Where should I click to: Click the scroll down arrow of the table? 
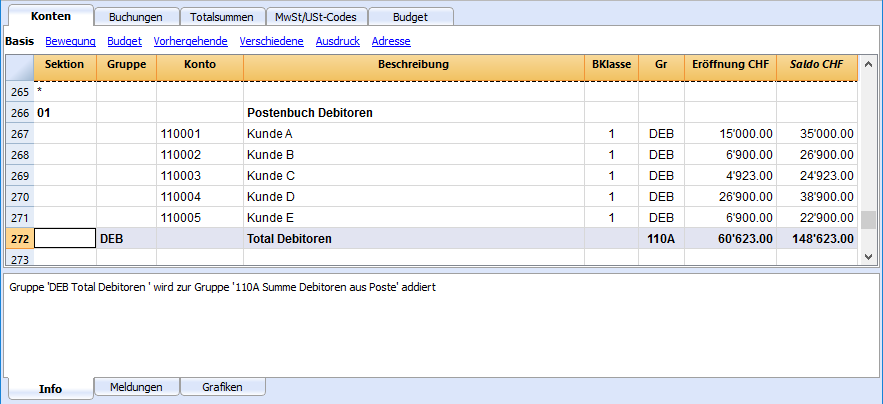[868, 256]
